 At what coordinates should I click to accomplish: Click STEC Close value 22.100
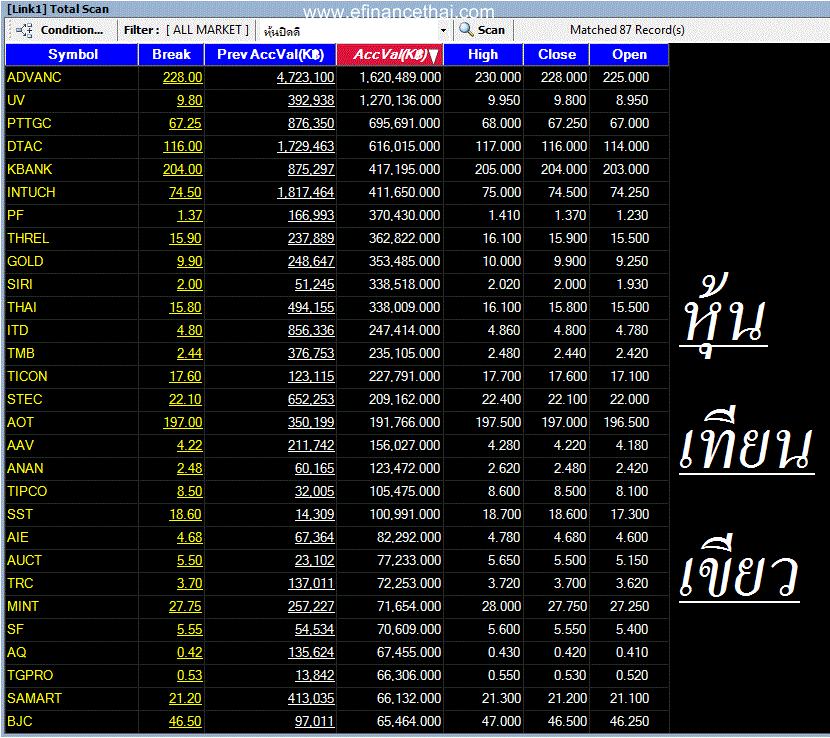[x=567, y=400]
